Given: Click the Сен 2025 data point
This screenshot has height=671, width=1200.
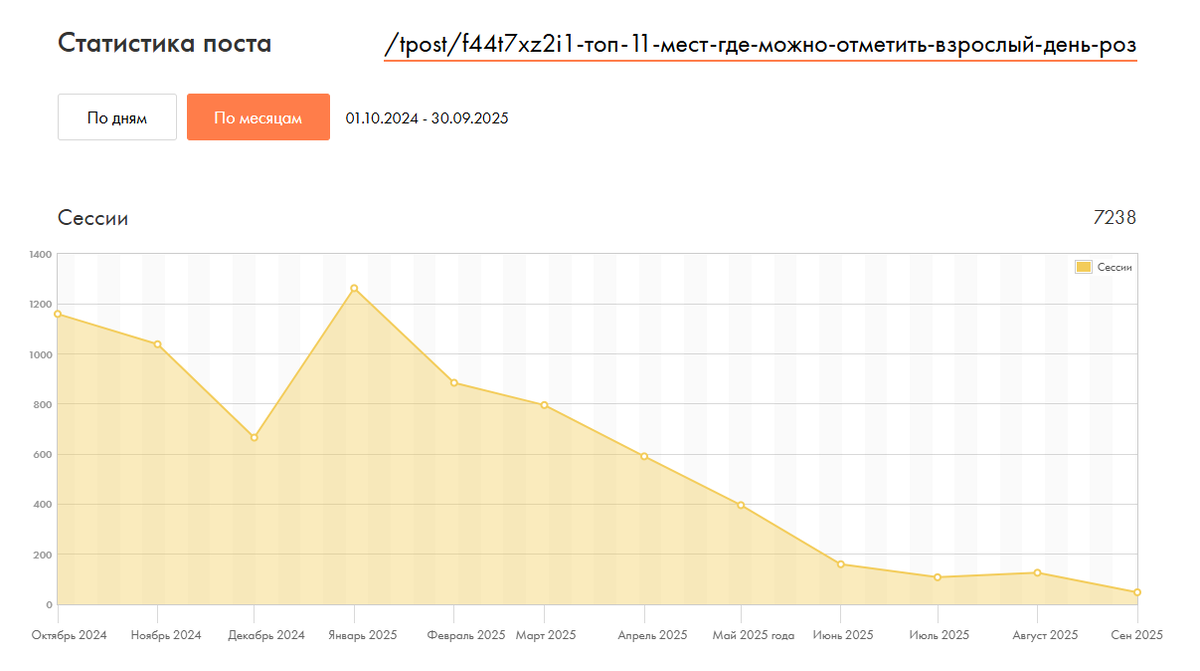Looking at the screenshot, I should click(x=1137, y=592).
